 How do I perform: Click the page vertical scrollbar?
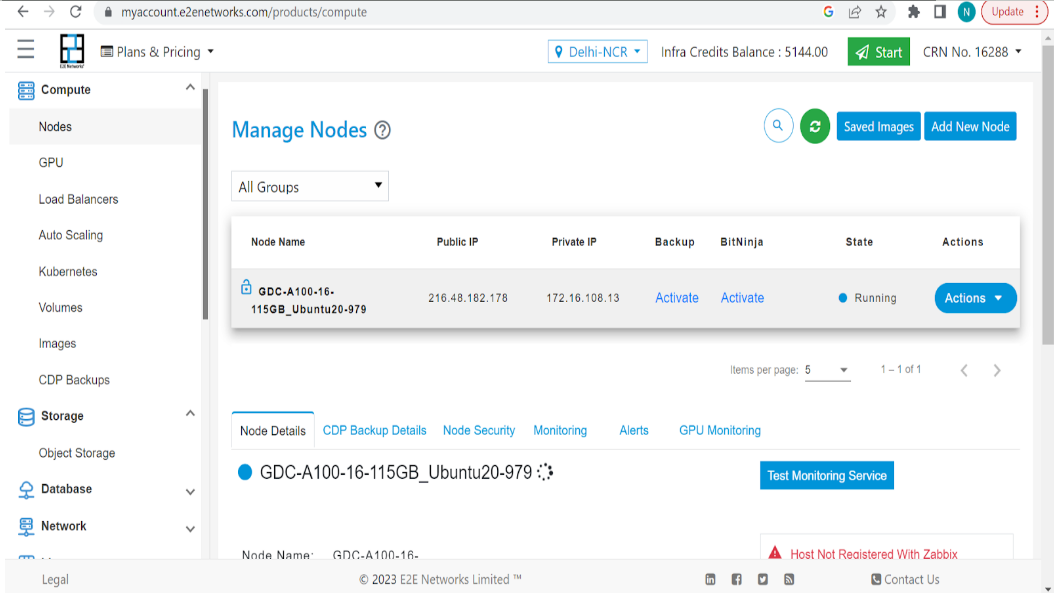1048,195
